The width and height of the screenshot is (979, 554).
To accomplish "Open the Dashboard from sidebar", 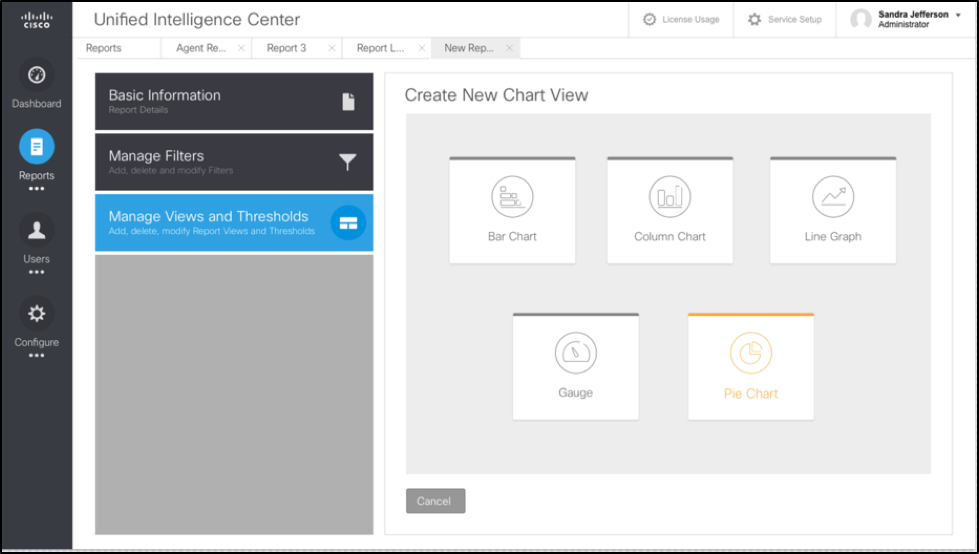I will click(x=36, y=76).
